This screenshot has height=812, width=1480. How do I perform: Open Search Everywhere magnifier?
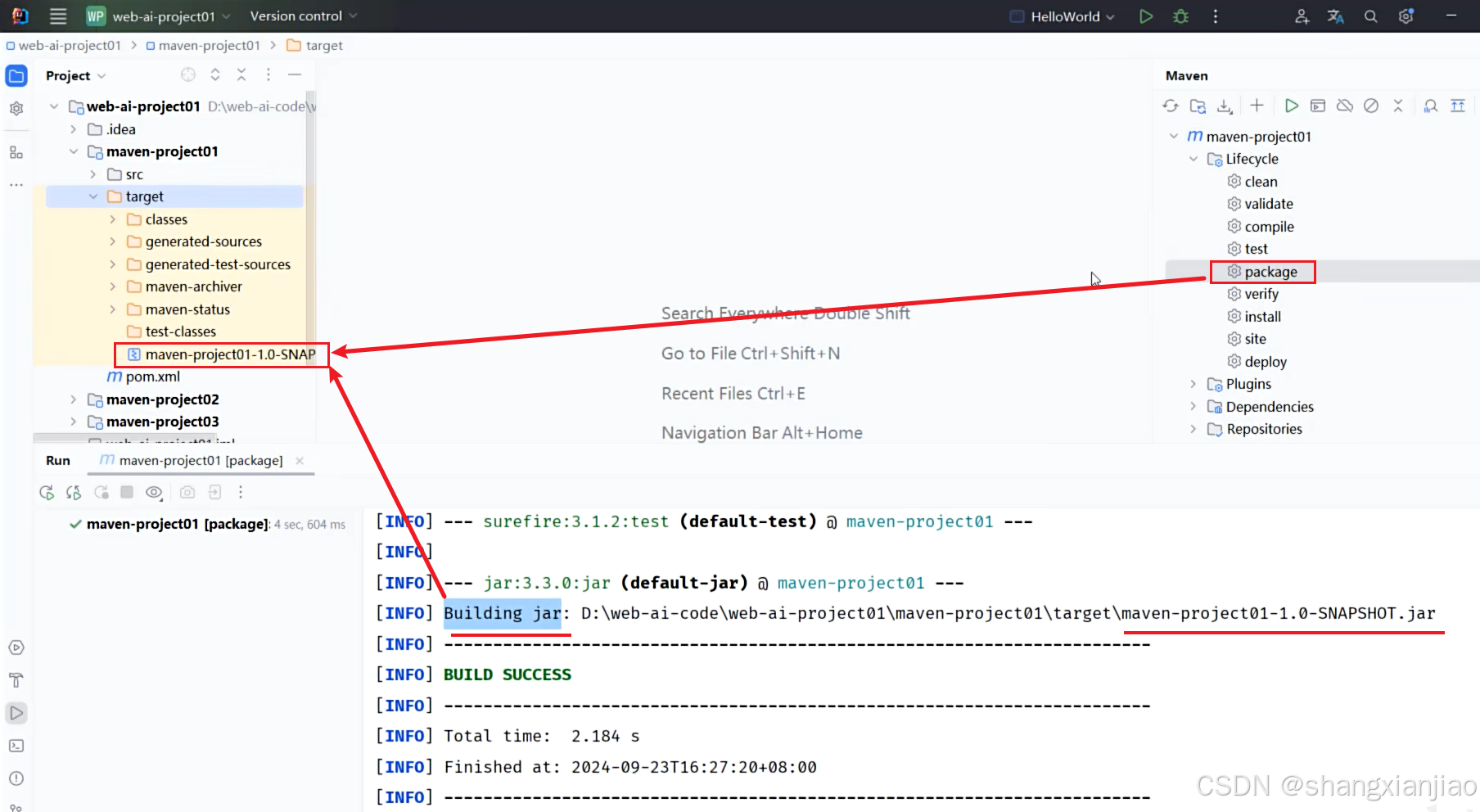1370,16
